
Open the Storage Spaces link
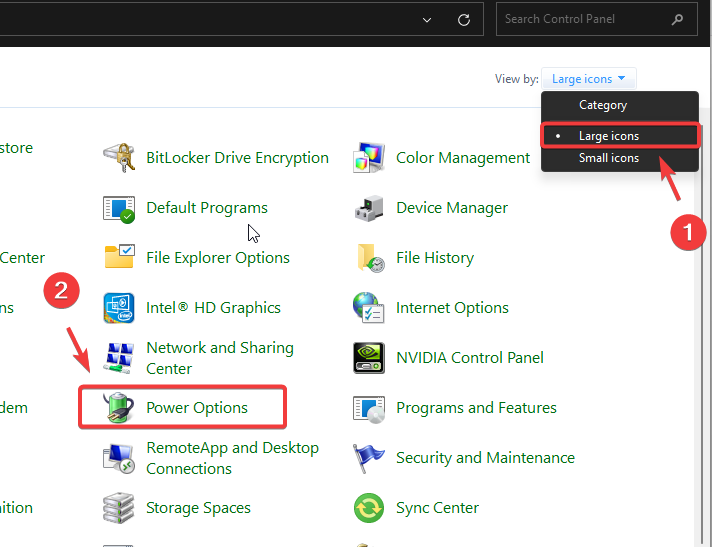point(198,508)
